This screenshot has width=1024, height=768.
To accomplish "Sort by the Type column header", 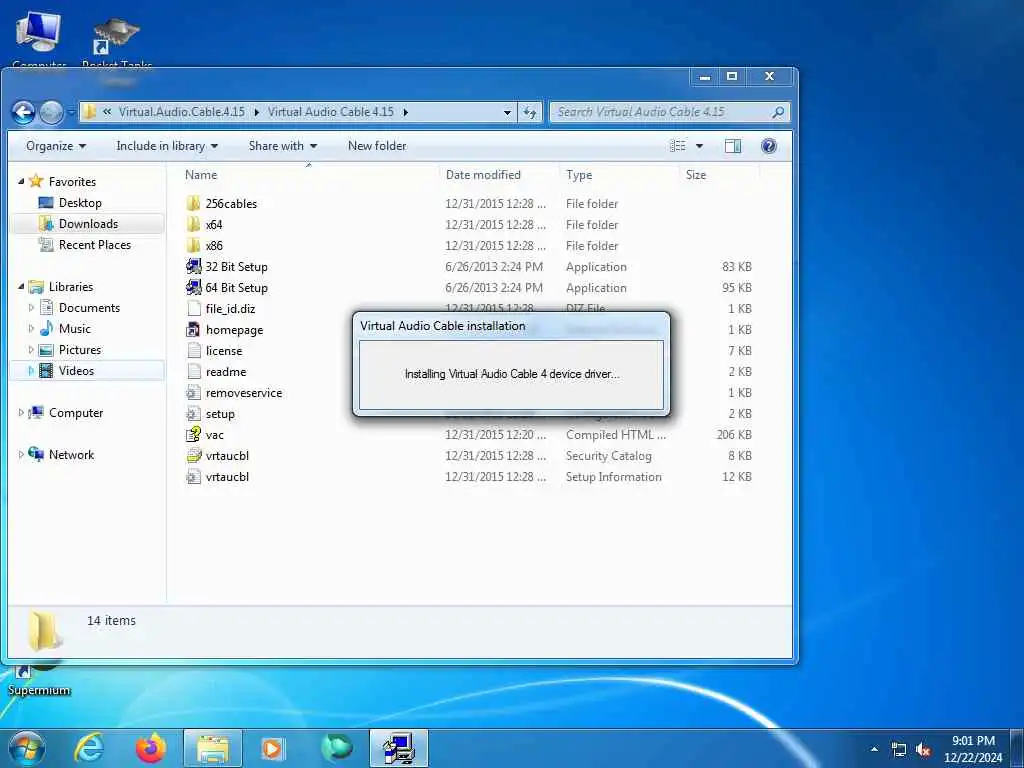I will [x=579, y=175].
